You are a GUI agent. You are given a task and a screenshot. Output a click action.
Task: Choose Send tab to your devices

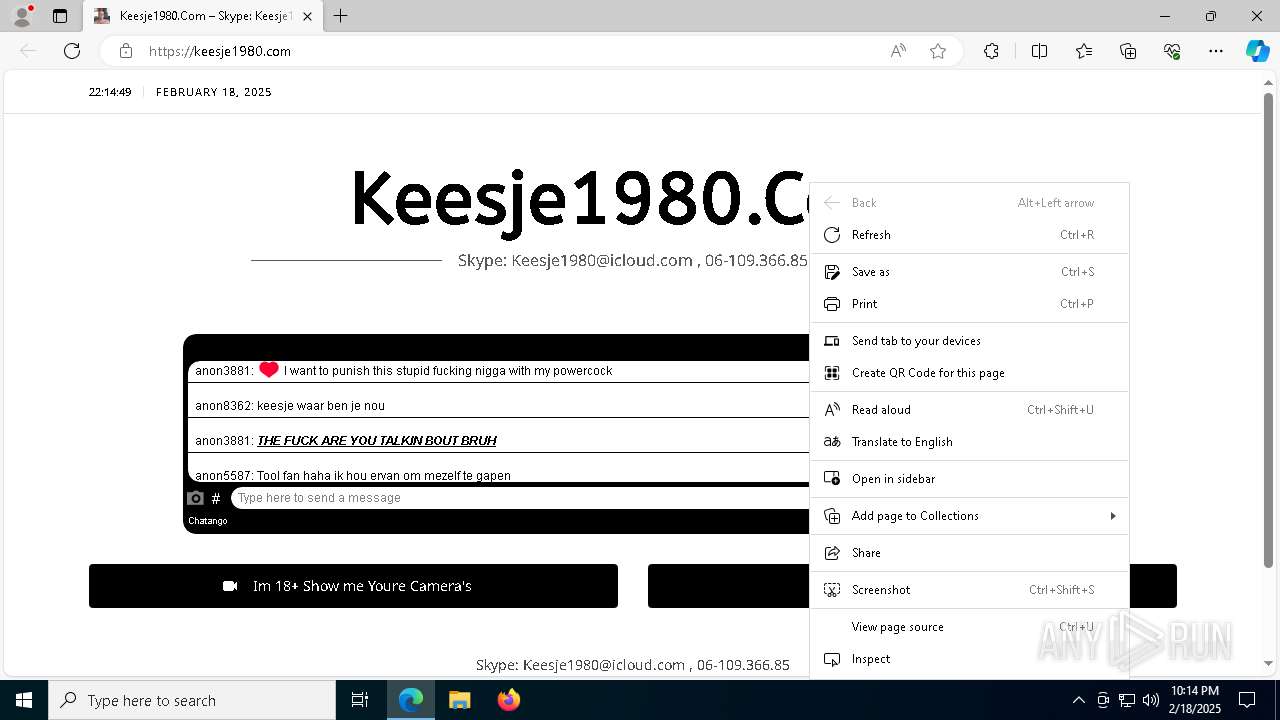tap(969, 341)
